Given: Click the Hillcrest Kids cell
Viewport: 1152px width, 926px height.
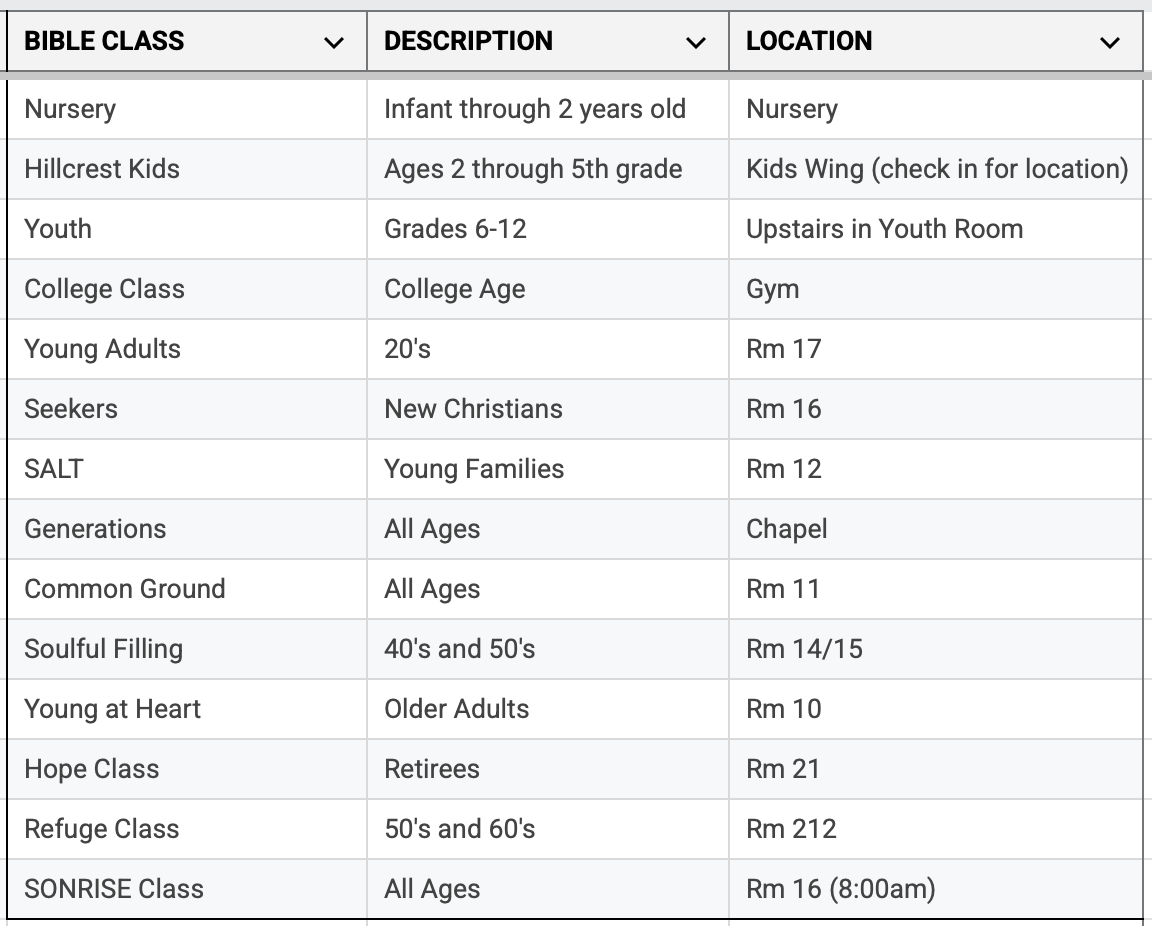Looking at the screenshot, I should (x=187, y=169).
